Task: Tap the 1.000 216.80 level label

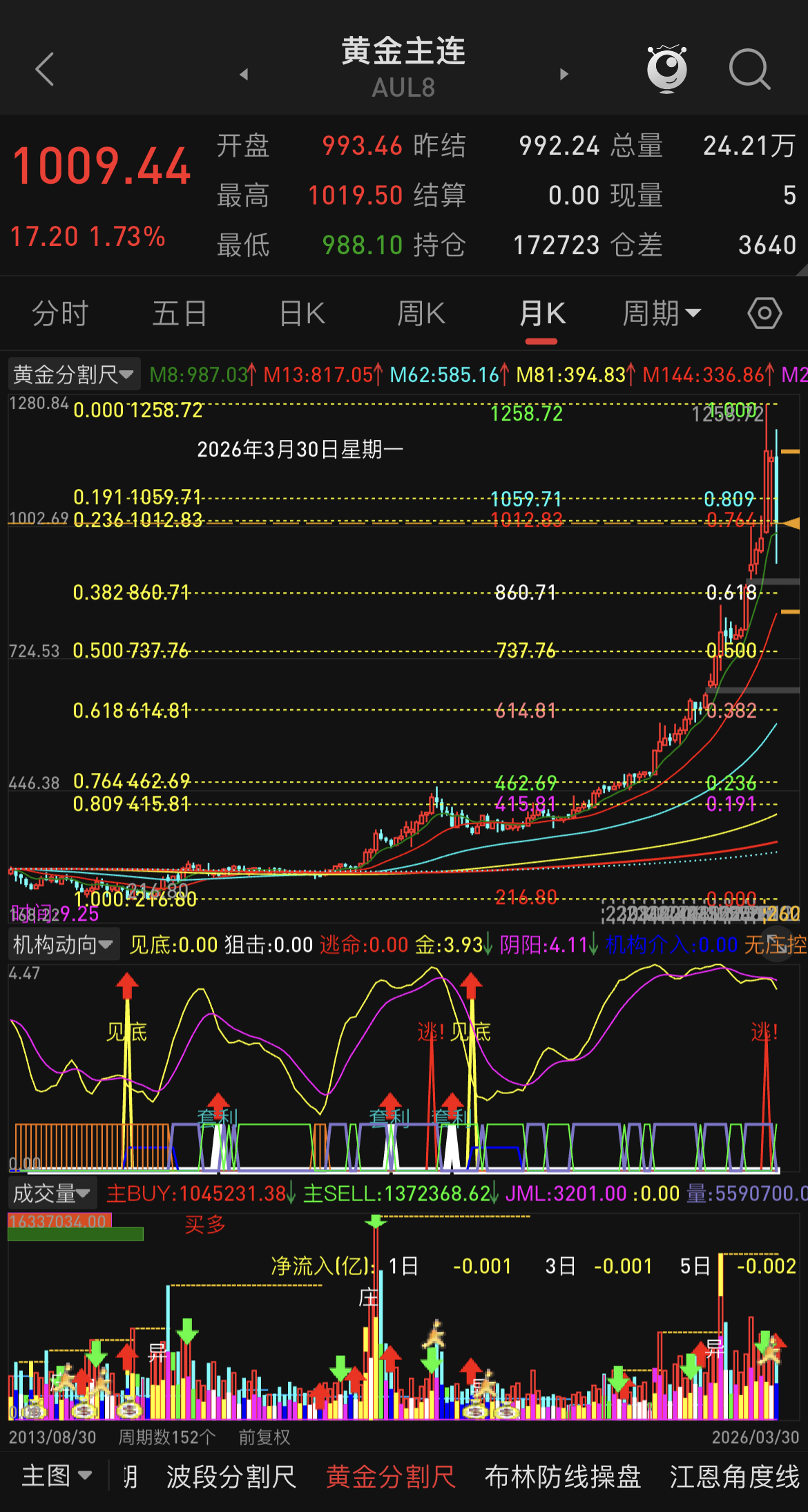Action: [x=135, y=899]
